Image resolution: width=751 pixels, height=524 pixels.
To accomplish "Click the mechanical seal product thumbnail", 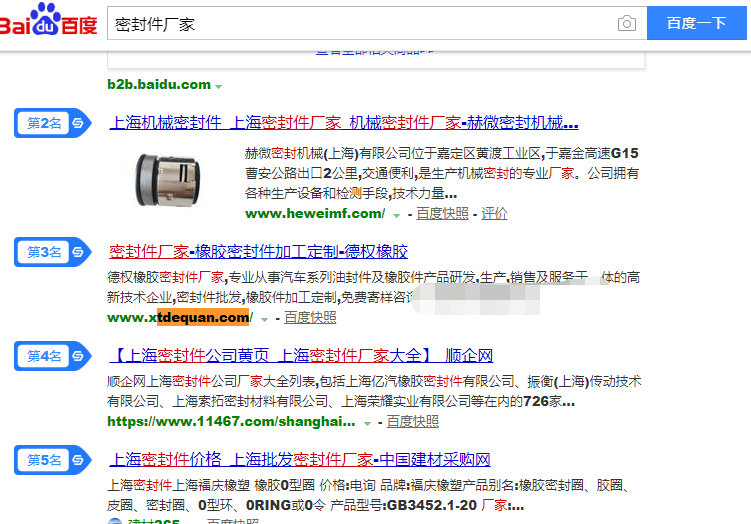I will 168,179.
